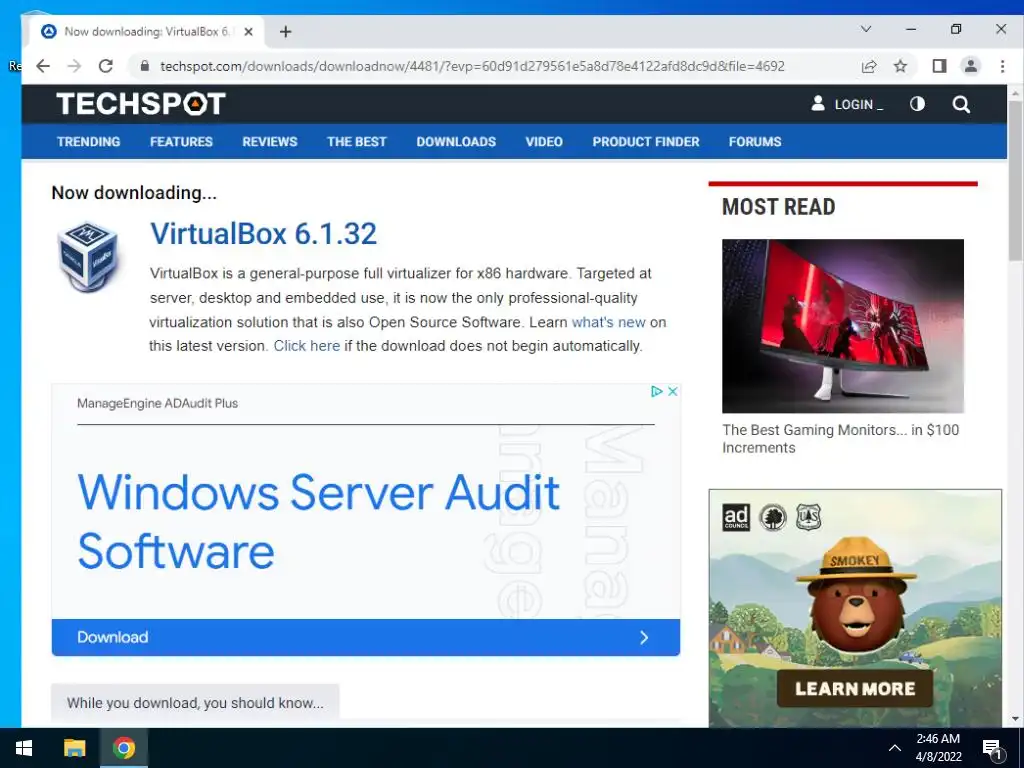Screen dimensions: 1024x768
Task: Open the LOGIN dropdown
Action: [x=858, y=104]
